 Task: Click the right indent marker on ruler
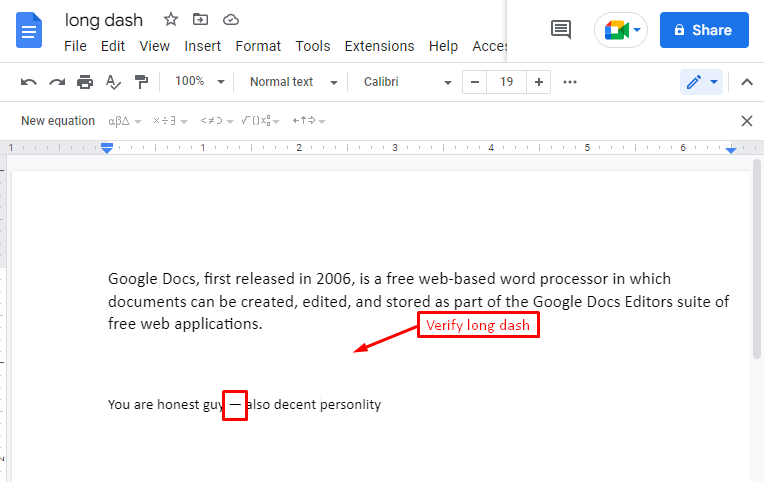point(730,150)
